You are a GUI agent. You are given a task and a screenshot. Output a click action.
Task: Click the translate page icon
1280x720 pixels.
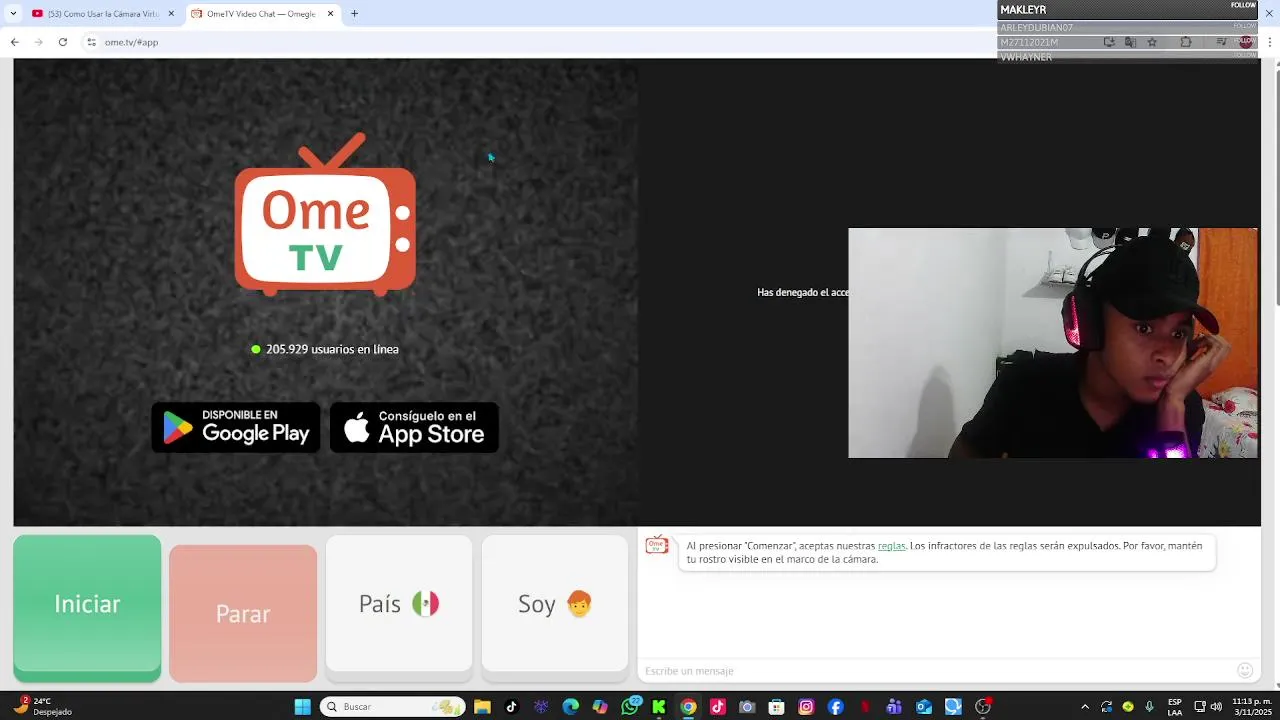[1130, 42]
